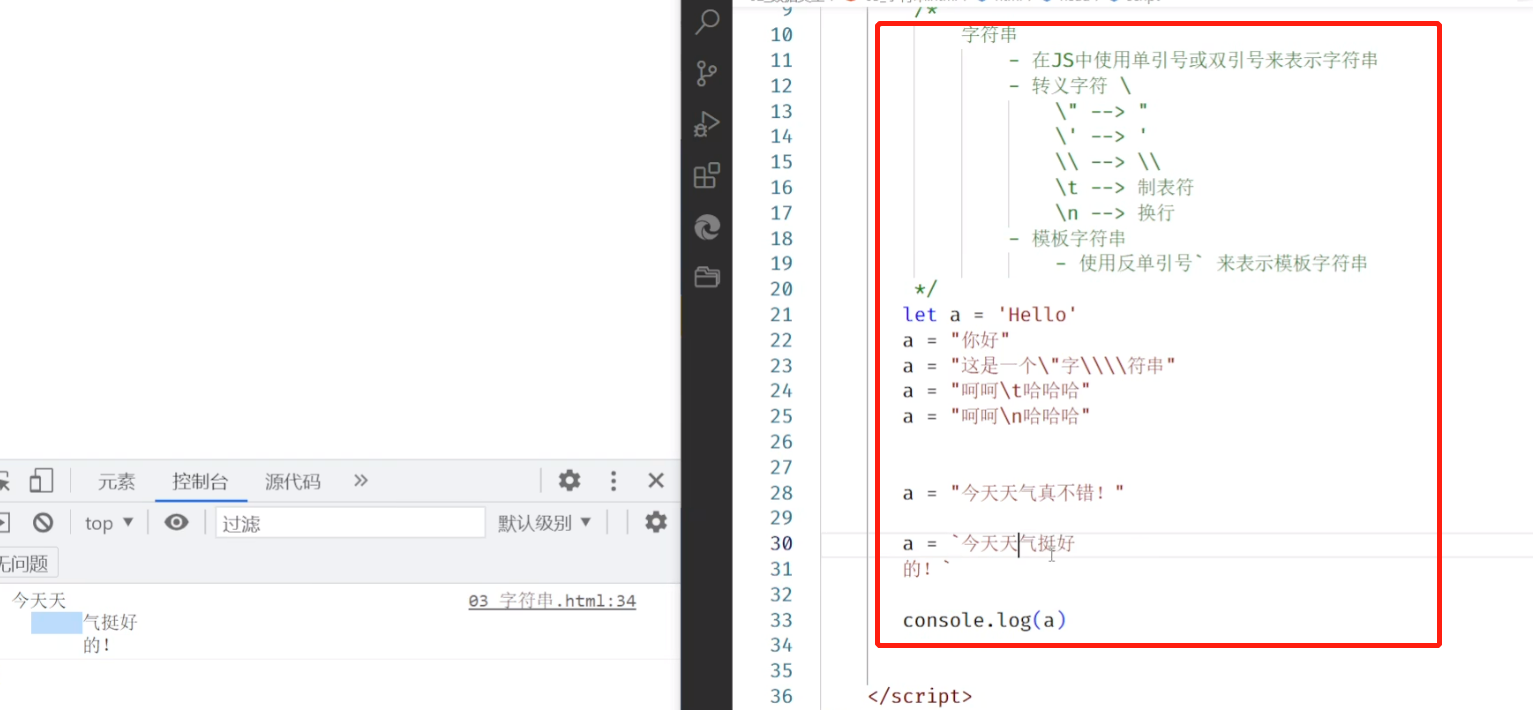Image resolution: width=1533 pixels, height=710 pixels.
Task: Show more DevTools tabs chevron
Action: [361, 481]
